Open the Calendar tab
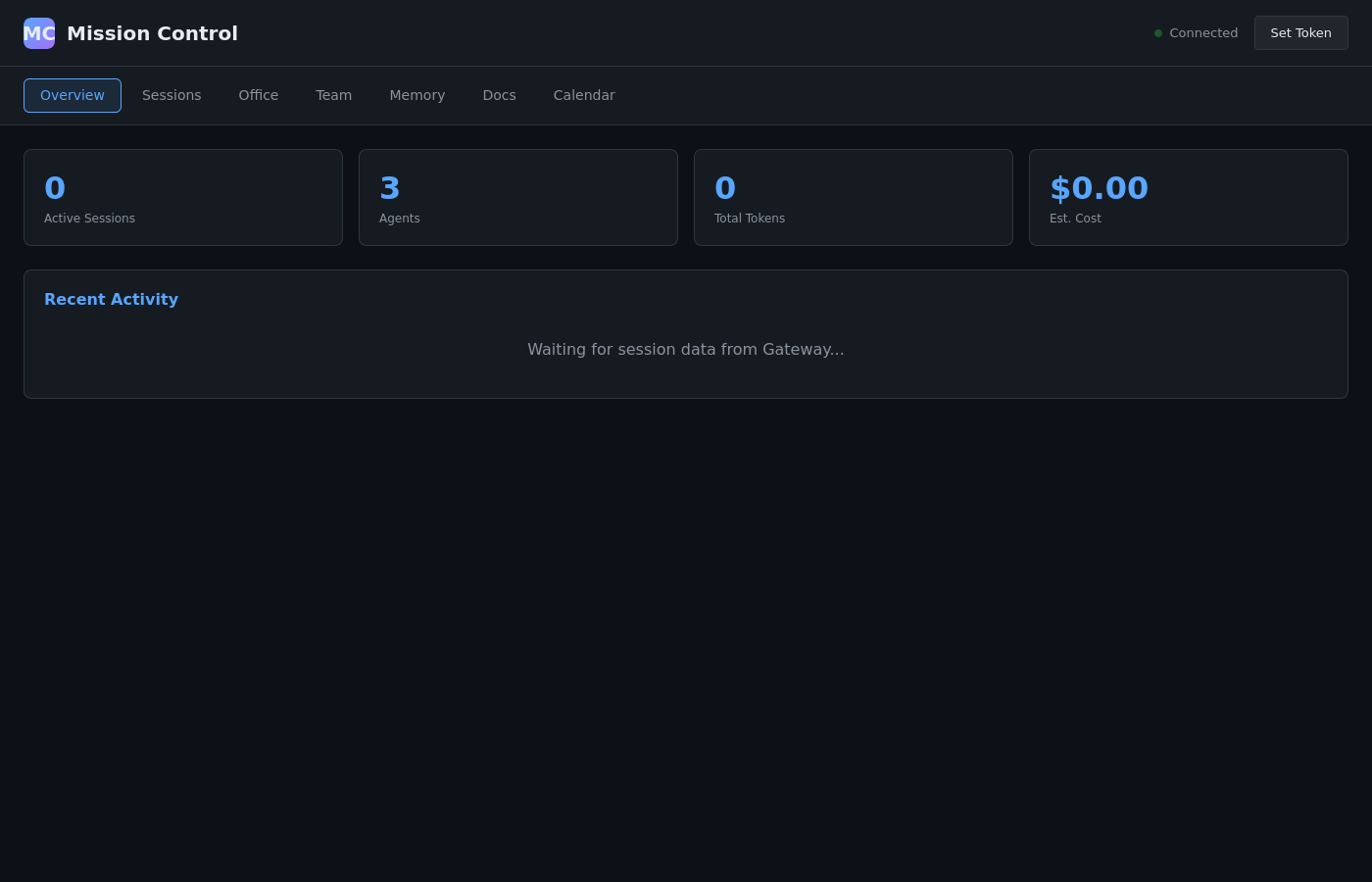 [x=584, y=95]
